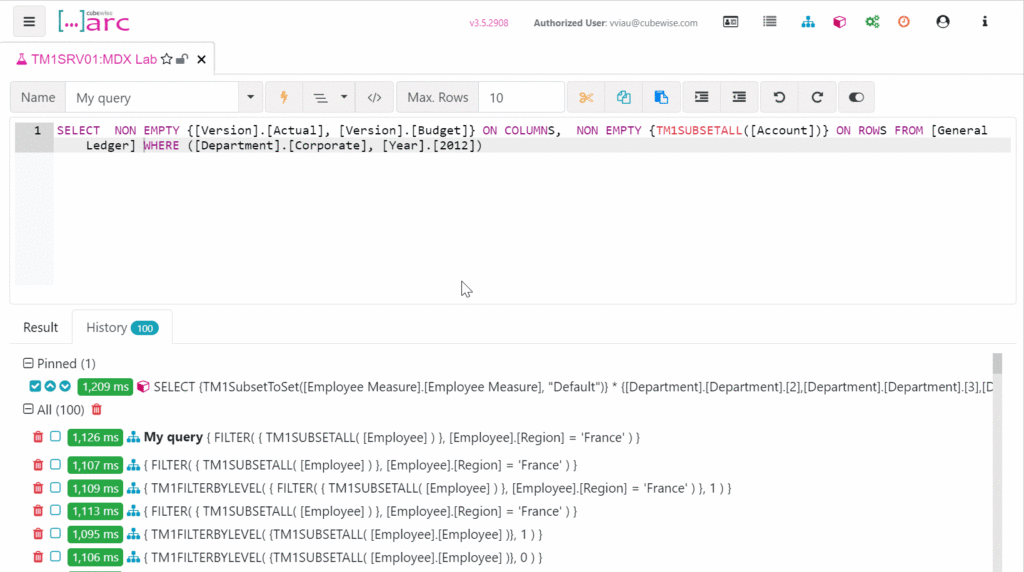
Task: Uncheck the pinned SELECT query checkbox
Action: 36,386
